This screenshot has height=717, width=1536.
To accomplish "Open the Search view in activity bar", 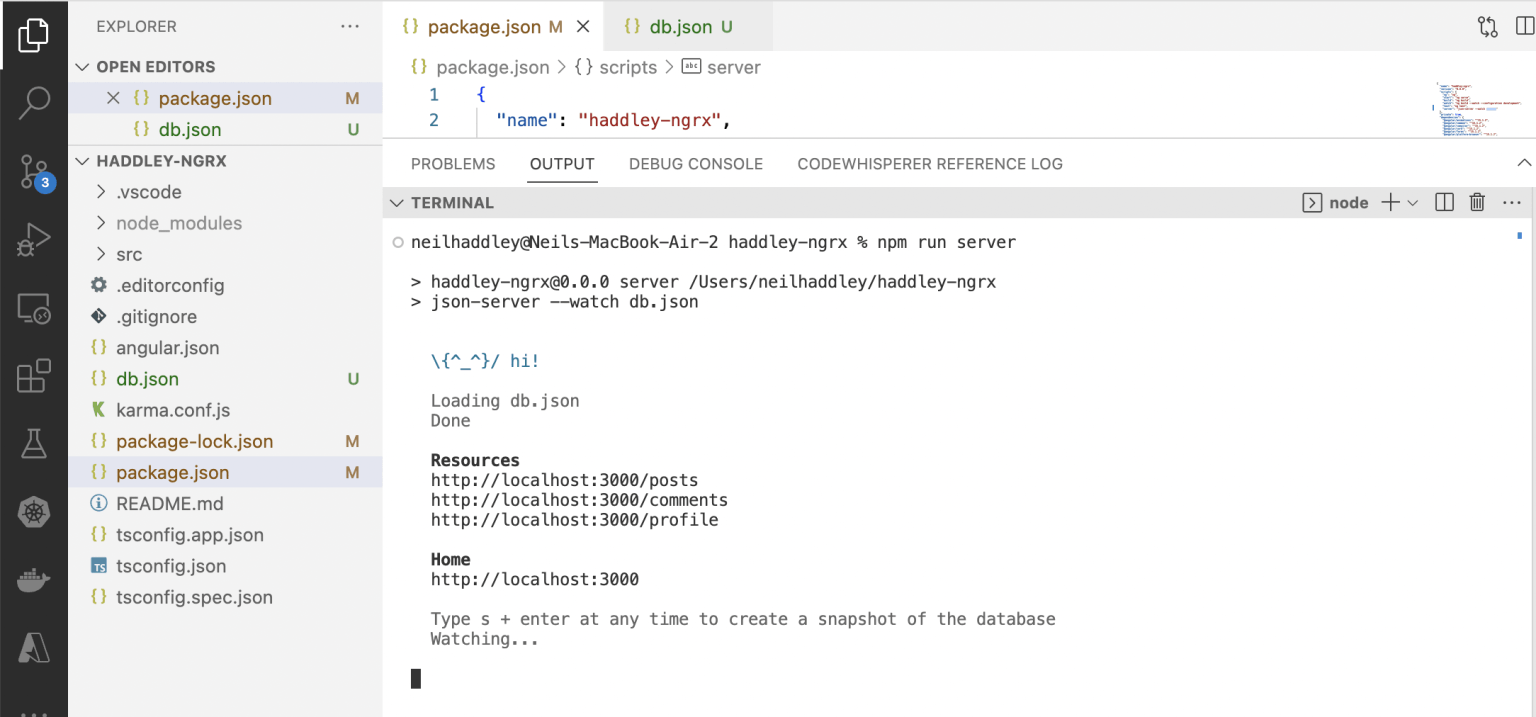I will [34, 101].
